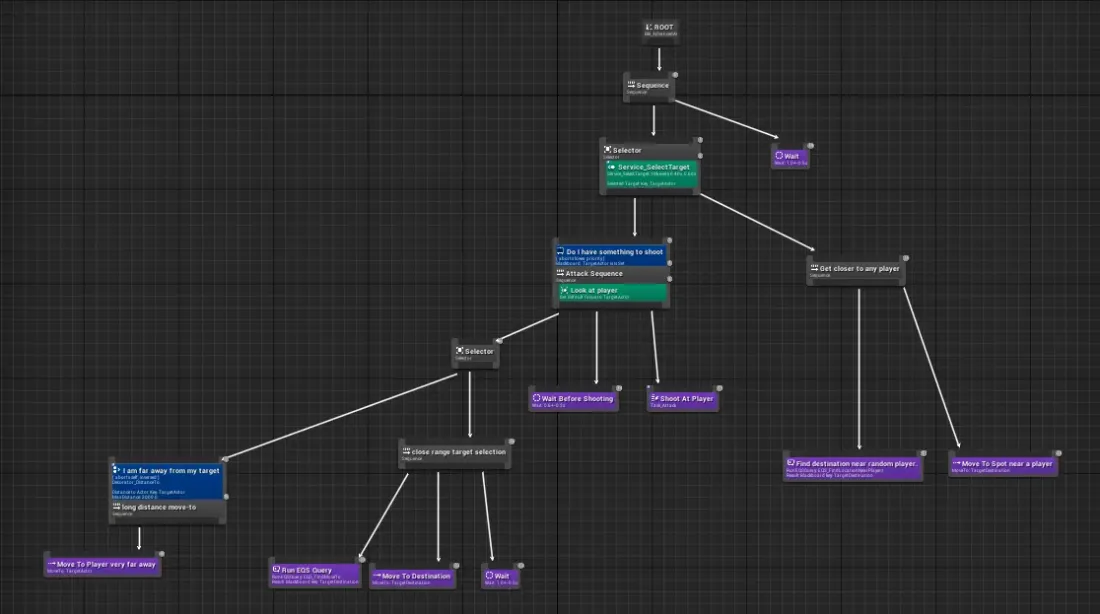This screenshot has width=1100, height=614.
Task: Click the 'Move To Spot near a player' icon
Action: click(956, 463)
